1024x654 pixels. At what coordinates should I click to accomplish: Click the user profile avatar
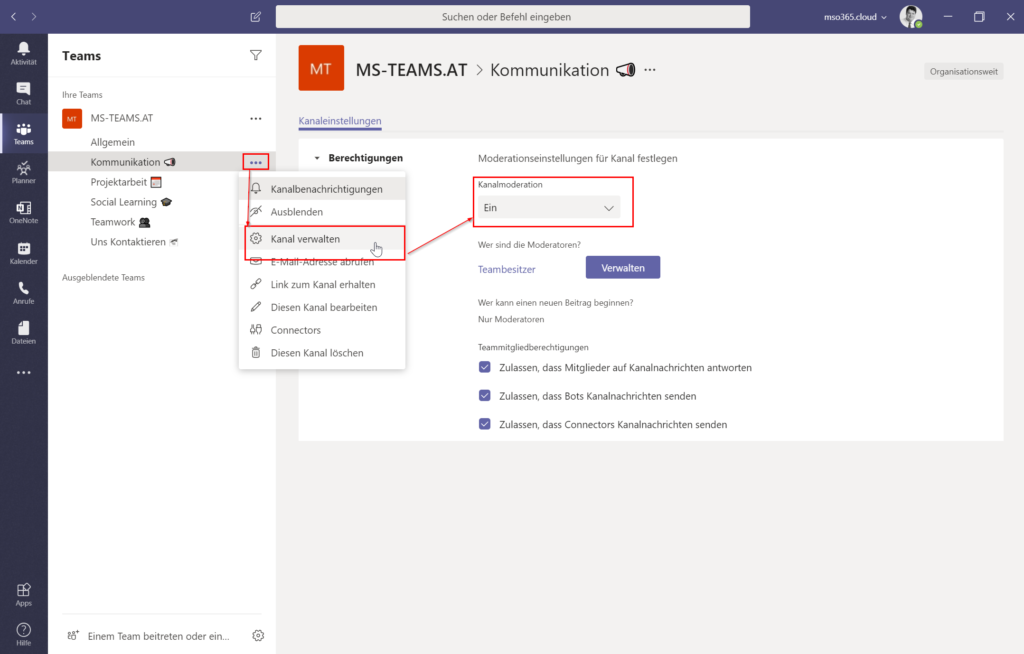910,16
